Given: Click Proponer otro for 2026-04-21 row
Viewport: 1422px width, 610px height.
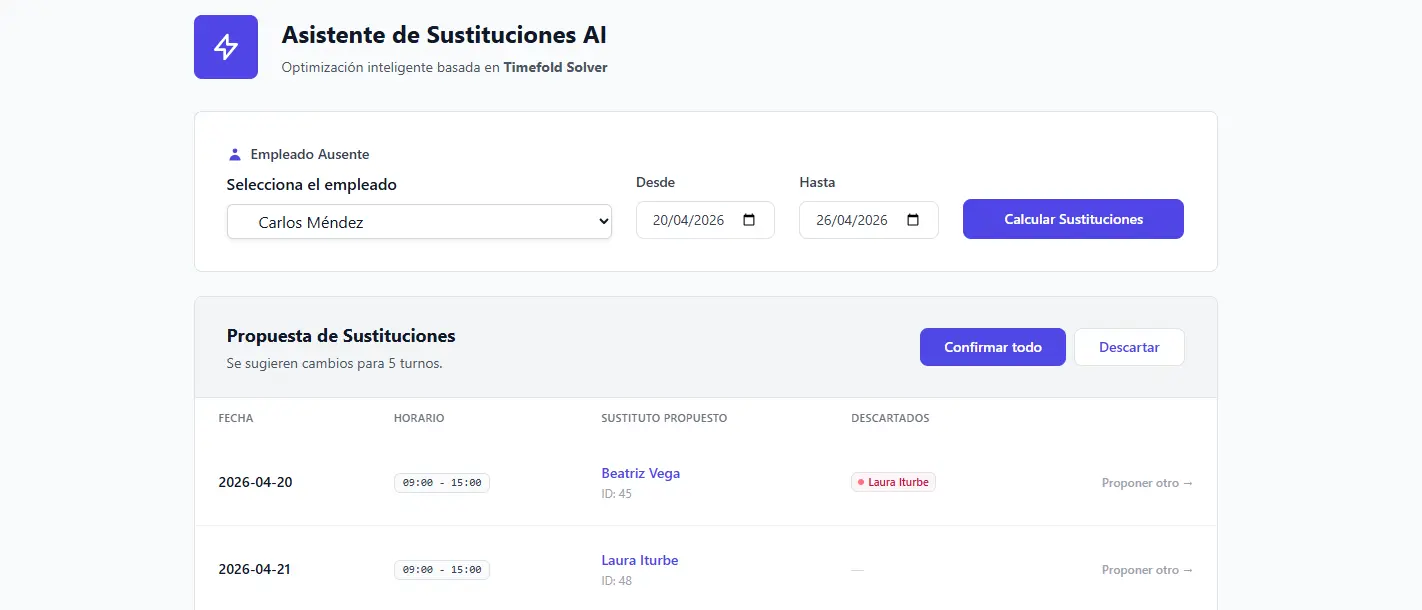Looking at the screenshot, I should click(1147, 570).
